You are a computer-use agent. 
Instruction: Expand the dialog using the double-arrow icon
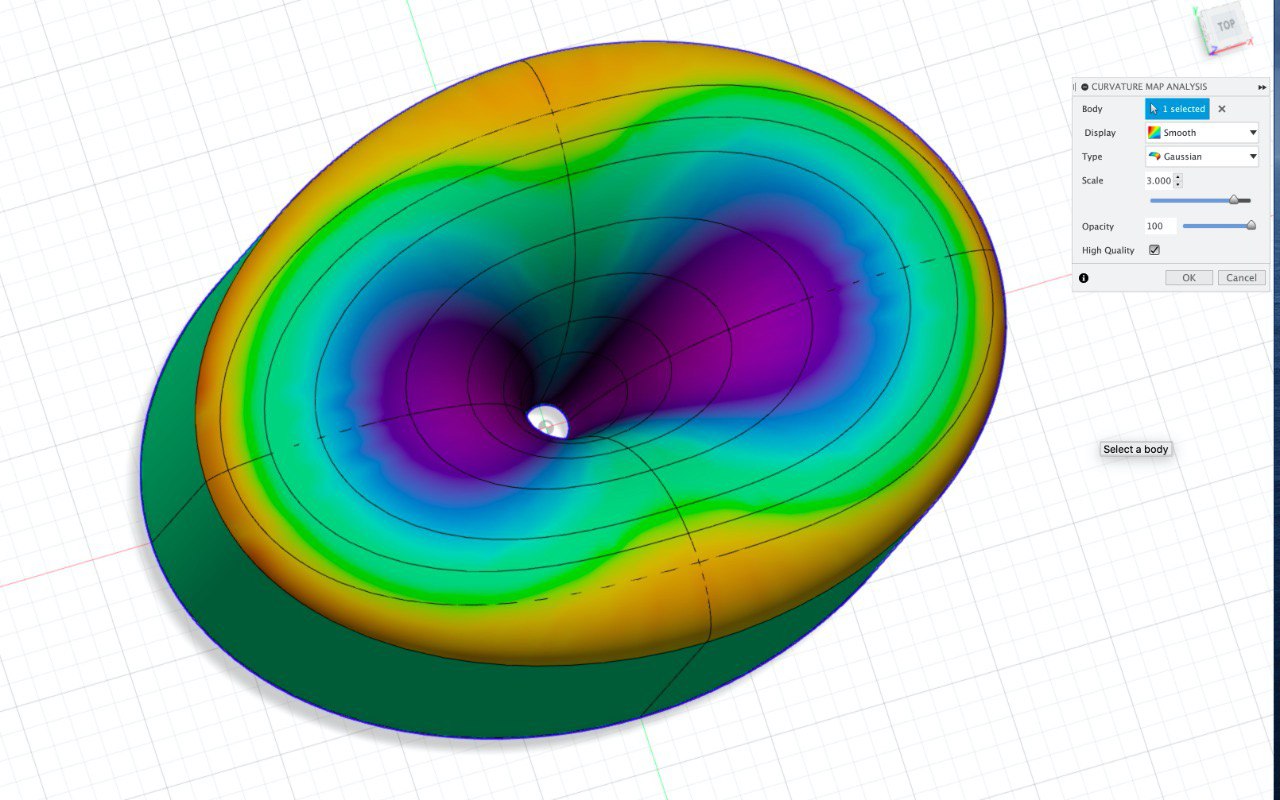coord(1262,87)
